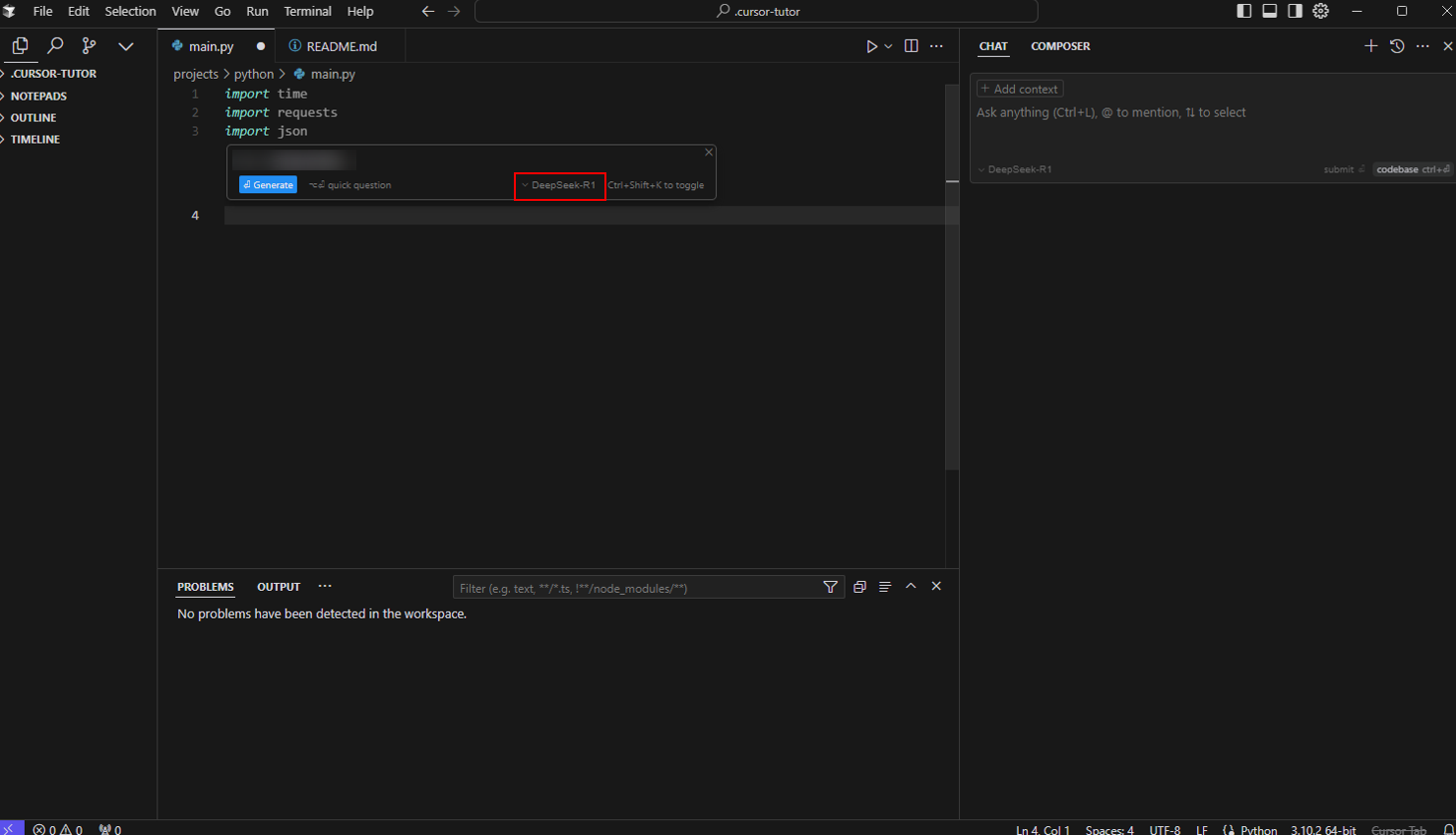Click the python breadcrumb
The image size is (1456, 835).
[254, 74]
